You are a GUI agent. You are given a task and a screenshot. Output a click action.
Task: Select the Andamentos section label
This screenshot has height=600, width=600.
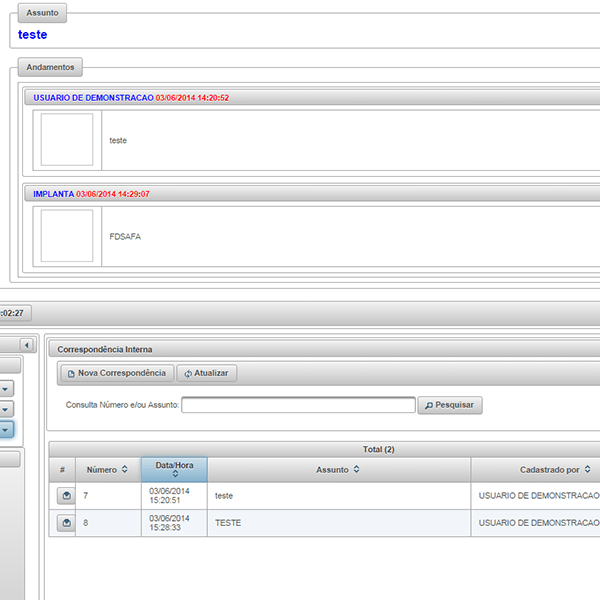tap(50, 67)
